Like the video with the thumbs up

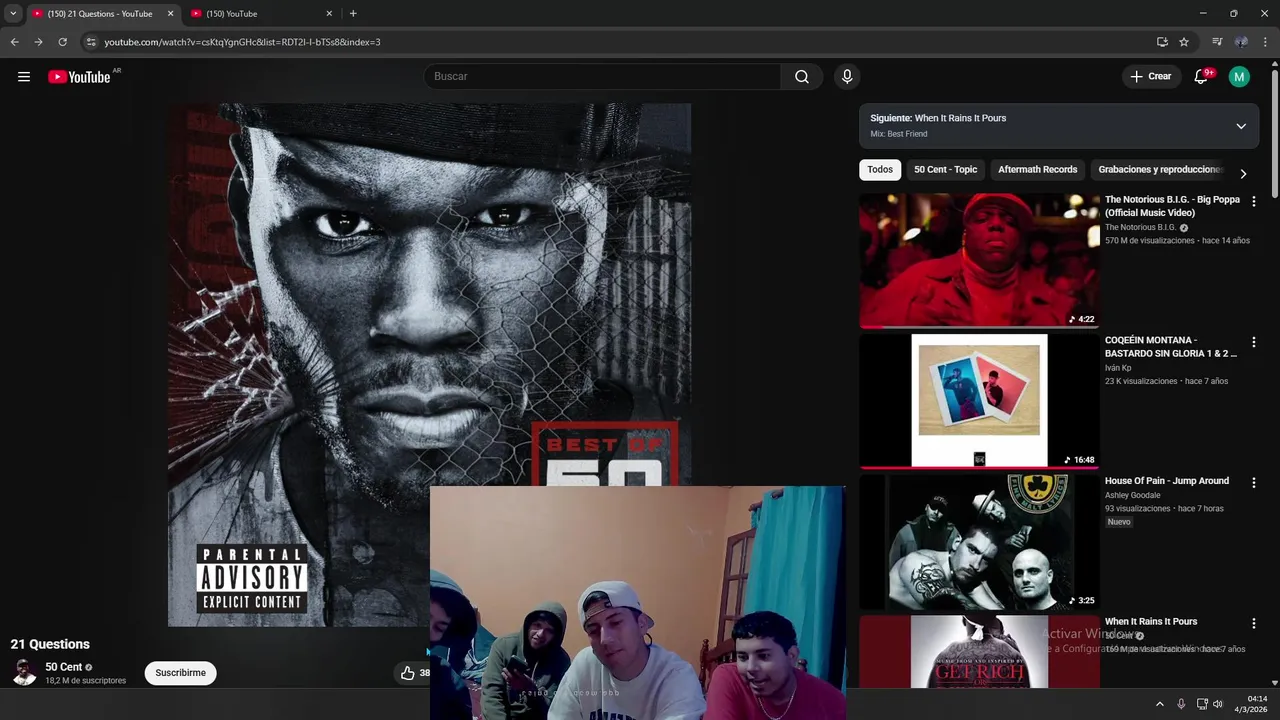click(x=407, y=673)
